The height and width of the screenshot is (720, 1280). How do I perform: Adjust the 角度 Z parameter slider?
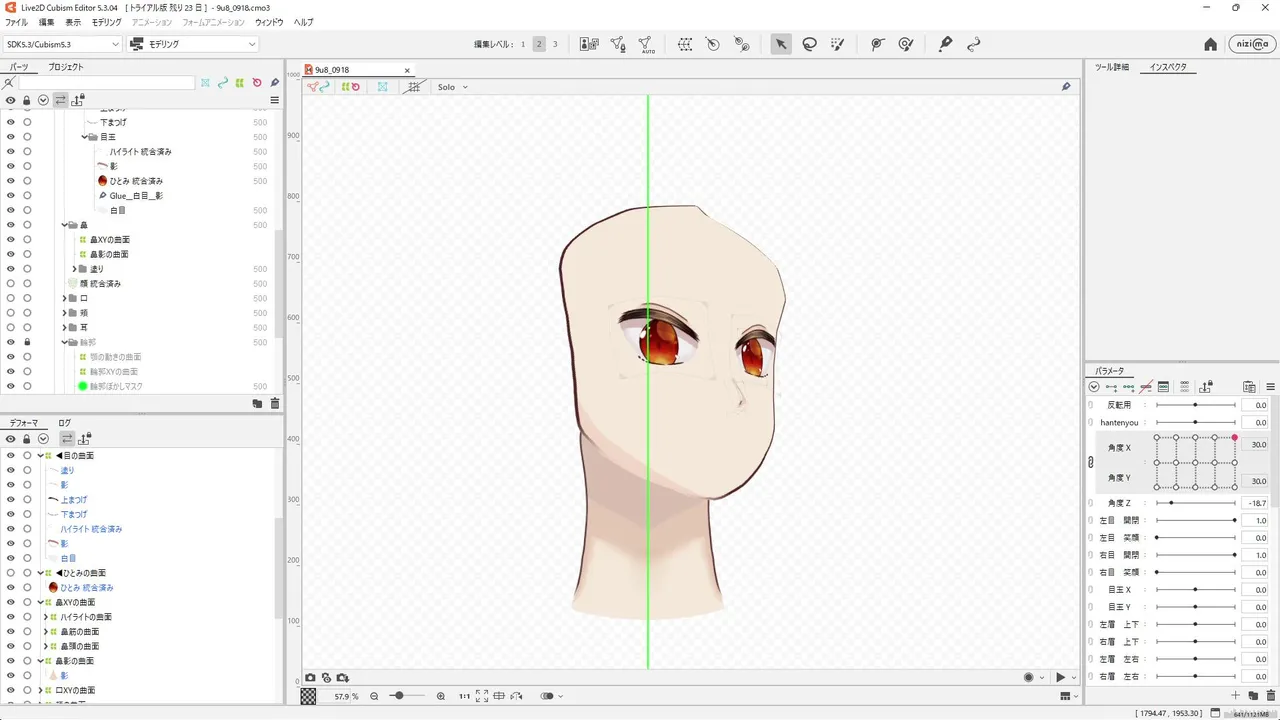[x=1196, y=503]
